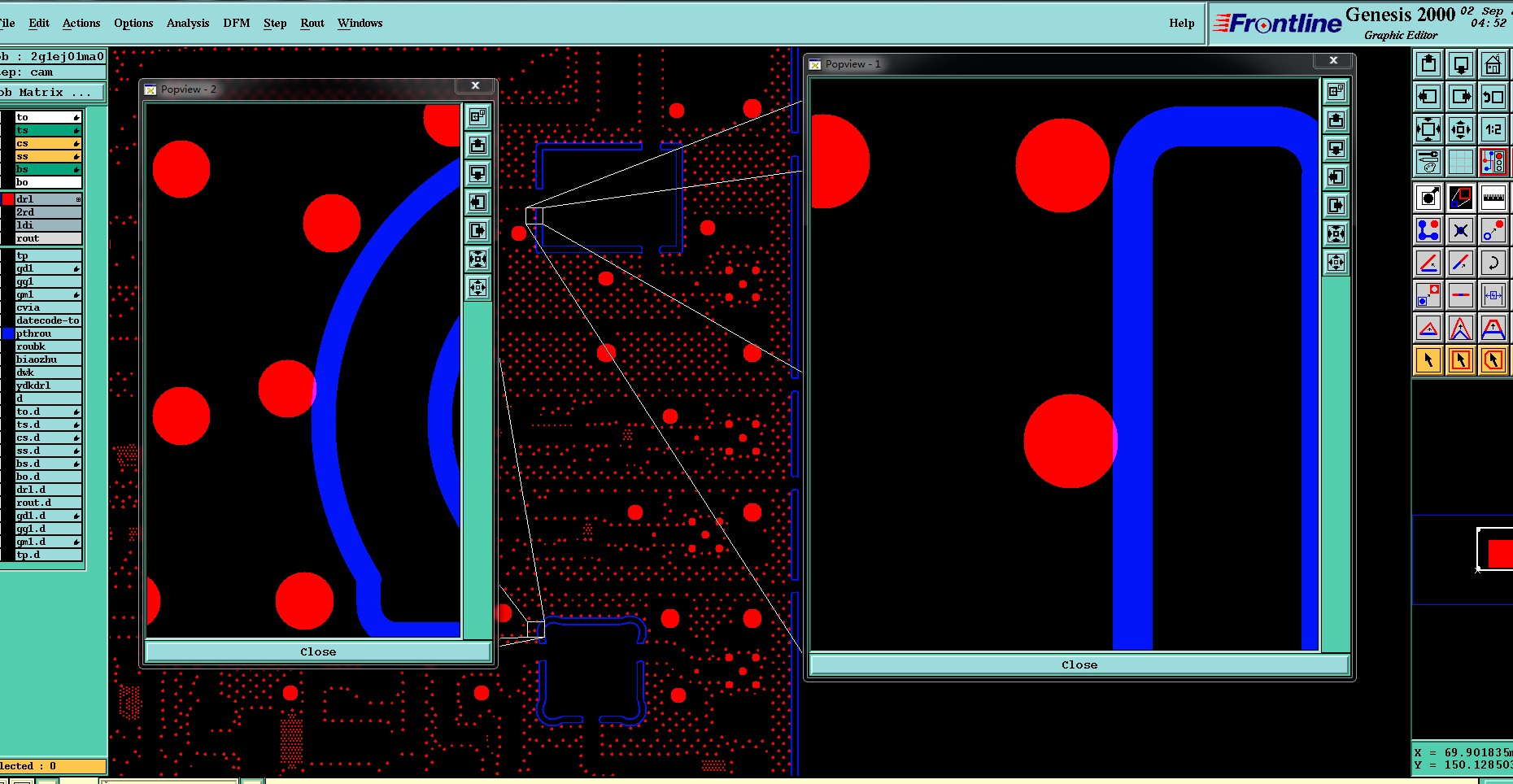This screenshot has height=784, width=1513.
Task: Select the feature highlight circle-arrow tool
Action: [x=1428, y=198]
